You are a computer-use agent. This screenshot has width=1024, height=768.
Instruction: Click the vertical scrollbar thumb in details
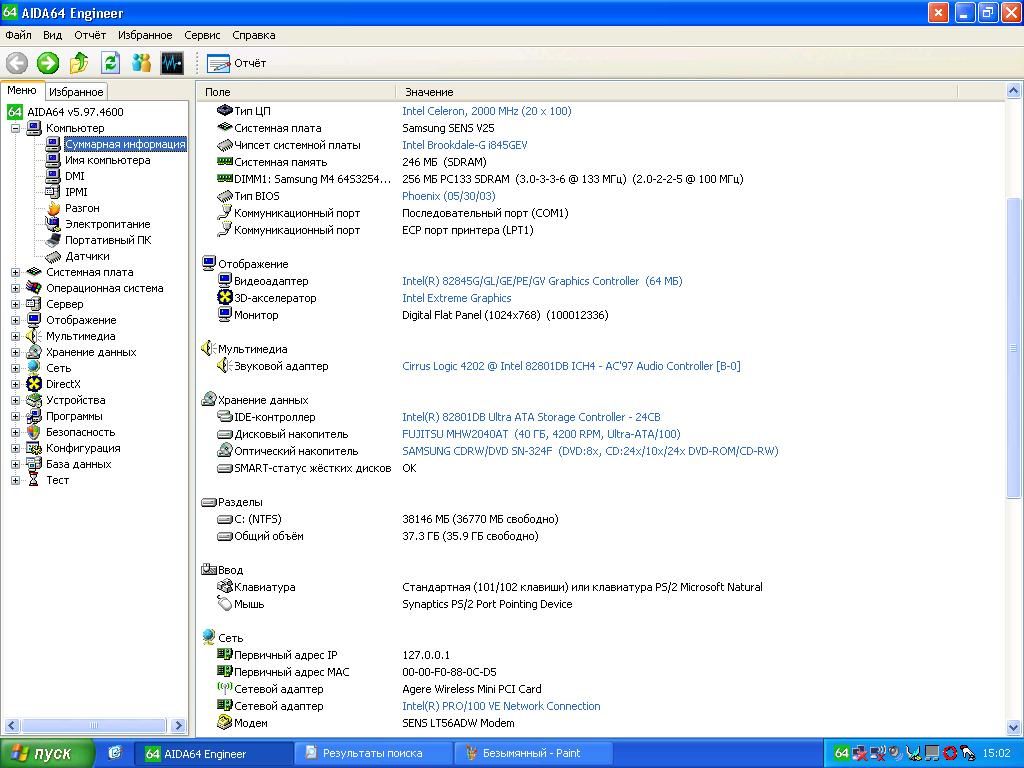click(x=1013, y=348)
